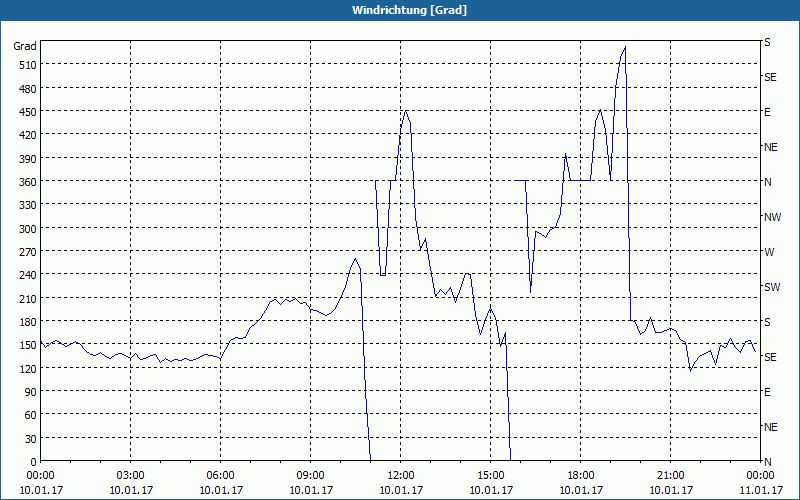800x500 pixels.
Task: Click the 60 y-axis label
Action: pos(31,415)
